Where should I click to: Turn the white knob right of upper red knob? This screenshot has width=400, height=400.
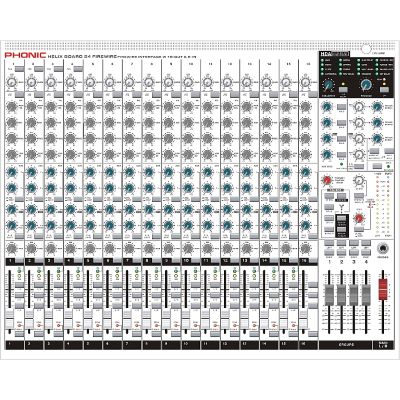pos(358,180)
